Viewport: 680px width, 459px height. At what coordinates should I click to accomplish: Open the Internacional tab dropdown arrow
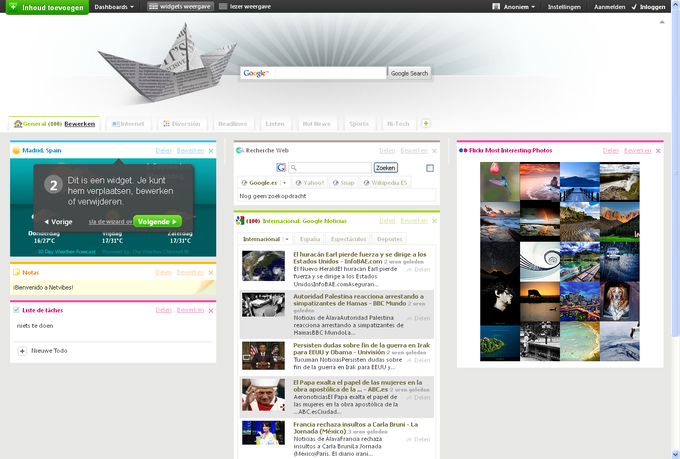click(286, 239)
